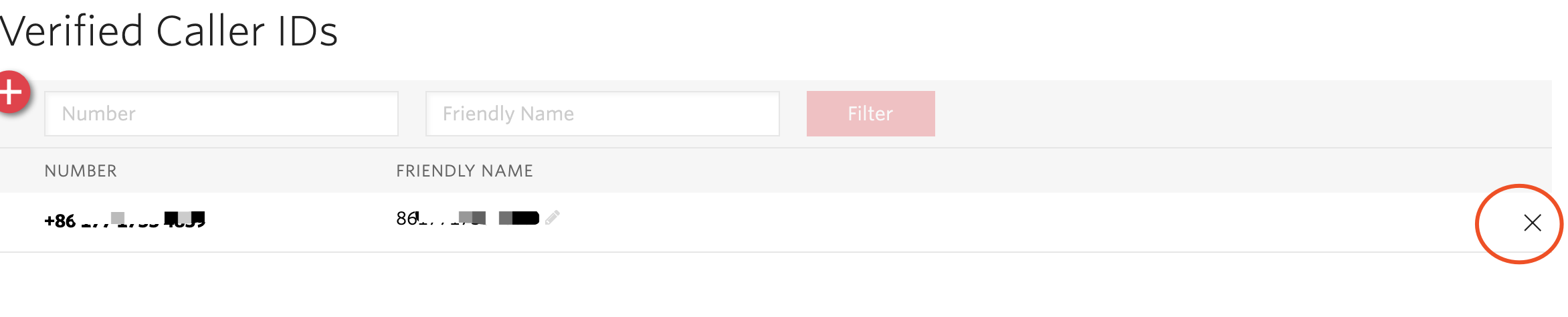Click into the Friendly Name filter field
Screen dimensions: 1568x317
(602, 114)
